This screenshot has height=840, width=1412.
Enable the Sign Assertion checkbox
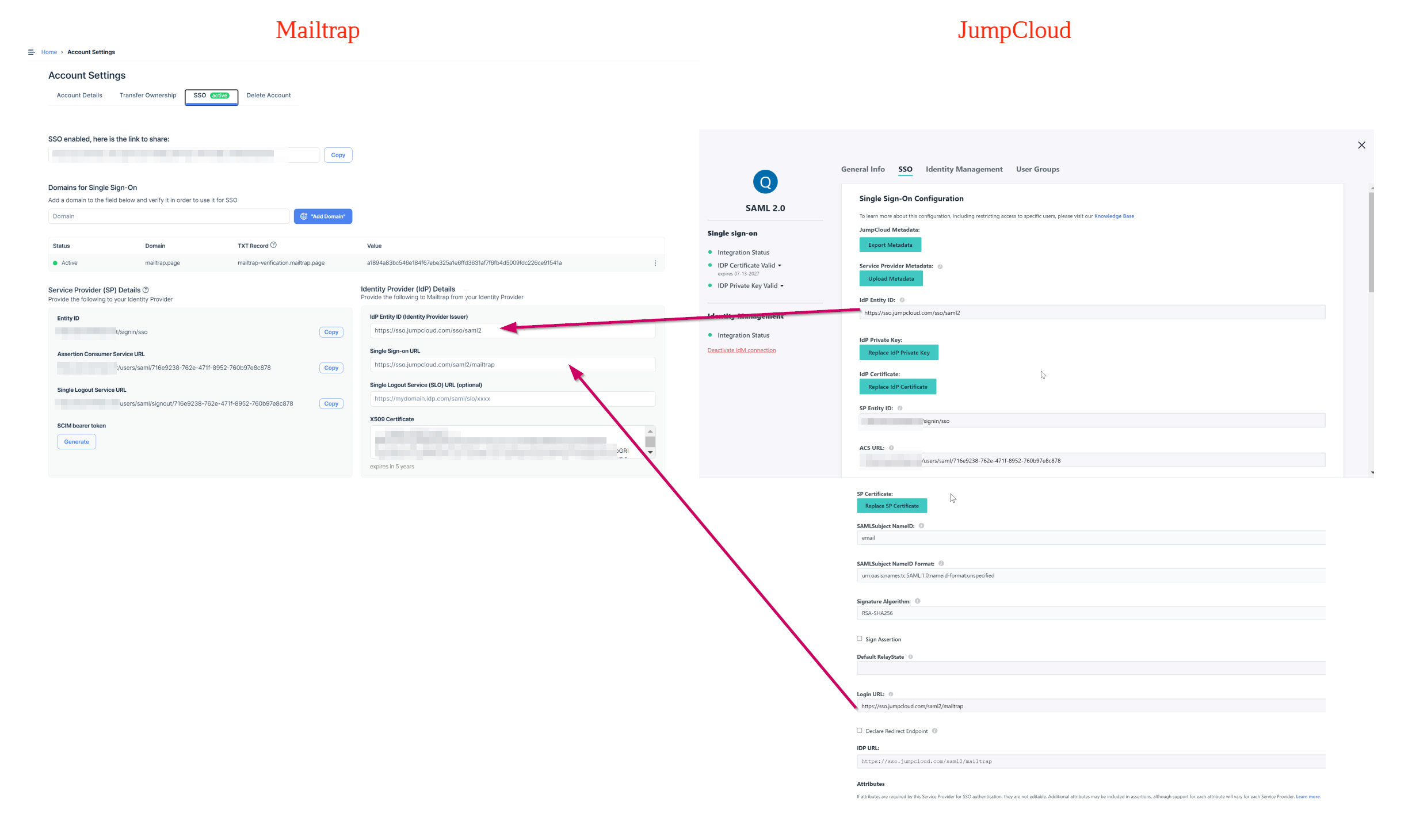click(x=860, y=639)
